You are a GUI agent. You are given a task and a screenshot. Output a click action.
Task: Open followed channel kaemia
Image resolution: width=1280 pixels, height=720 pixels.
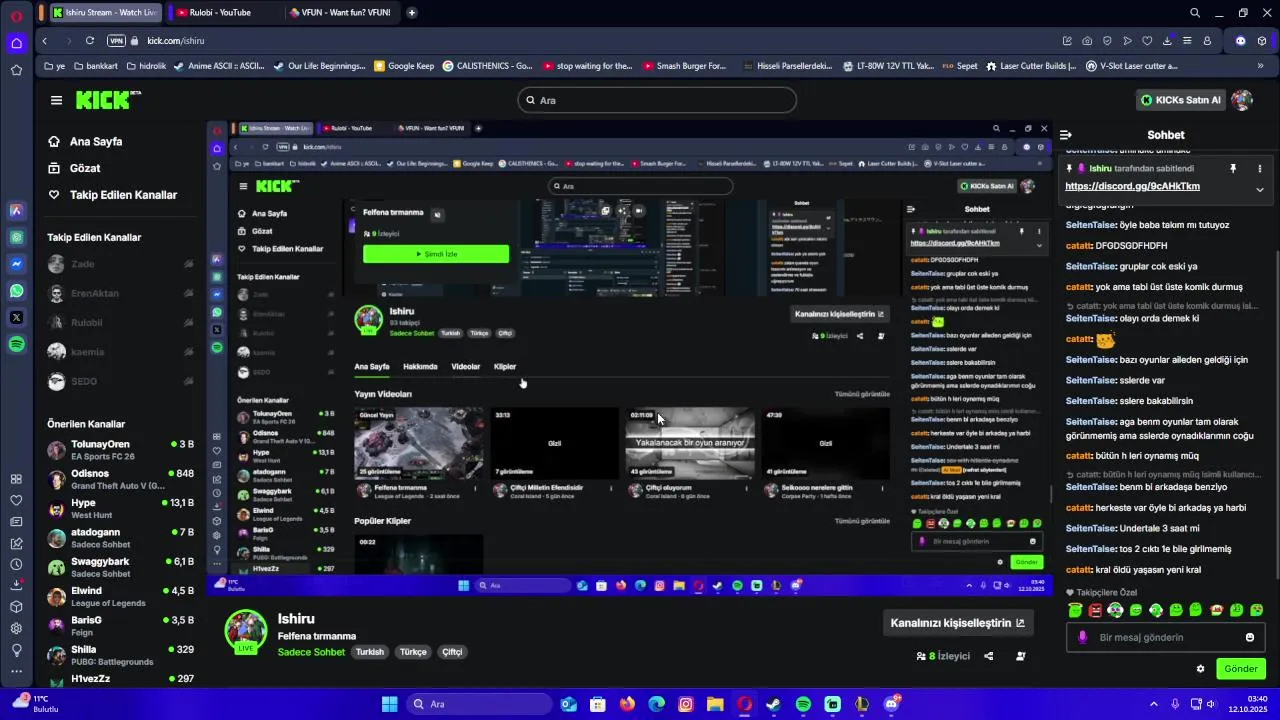(x=120, y=352)
